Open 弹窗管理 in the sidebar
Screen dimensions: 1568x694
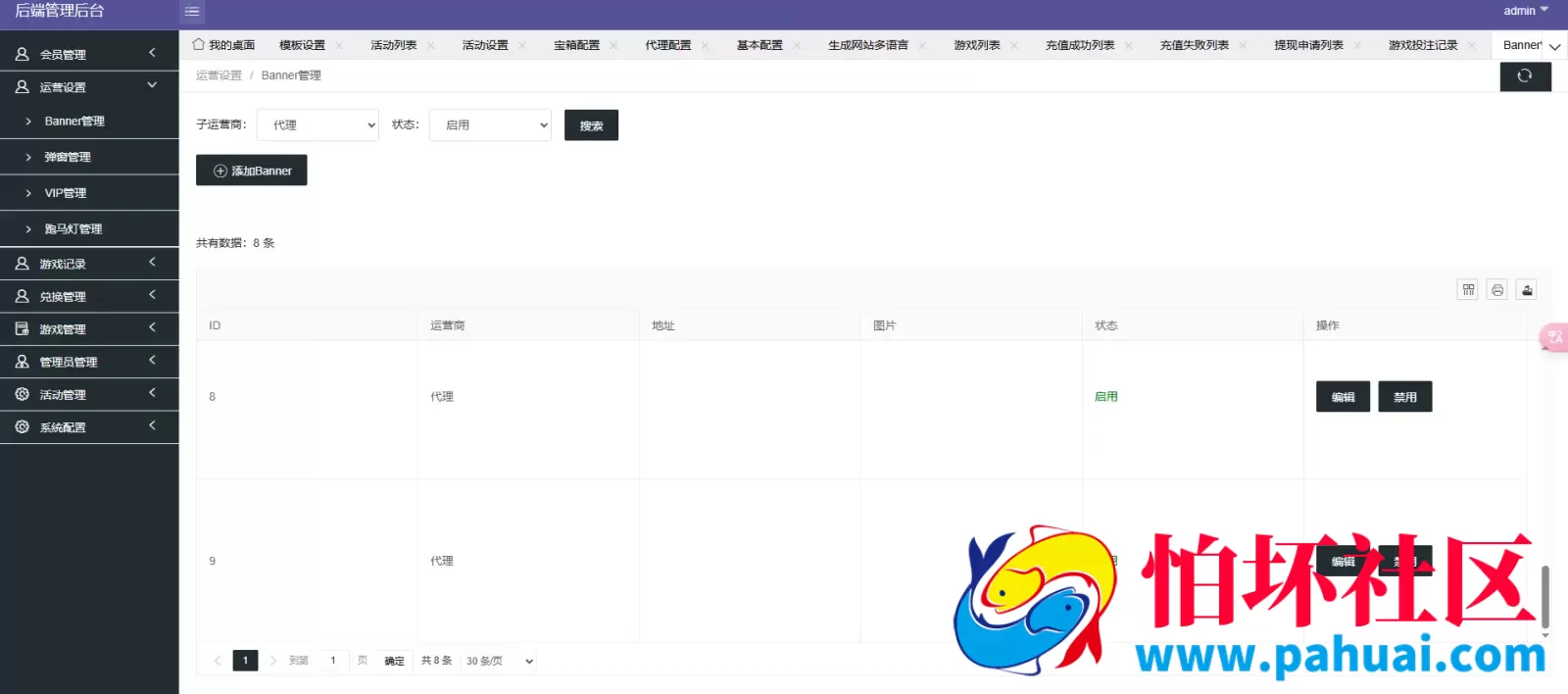click(x=89, y=157)
